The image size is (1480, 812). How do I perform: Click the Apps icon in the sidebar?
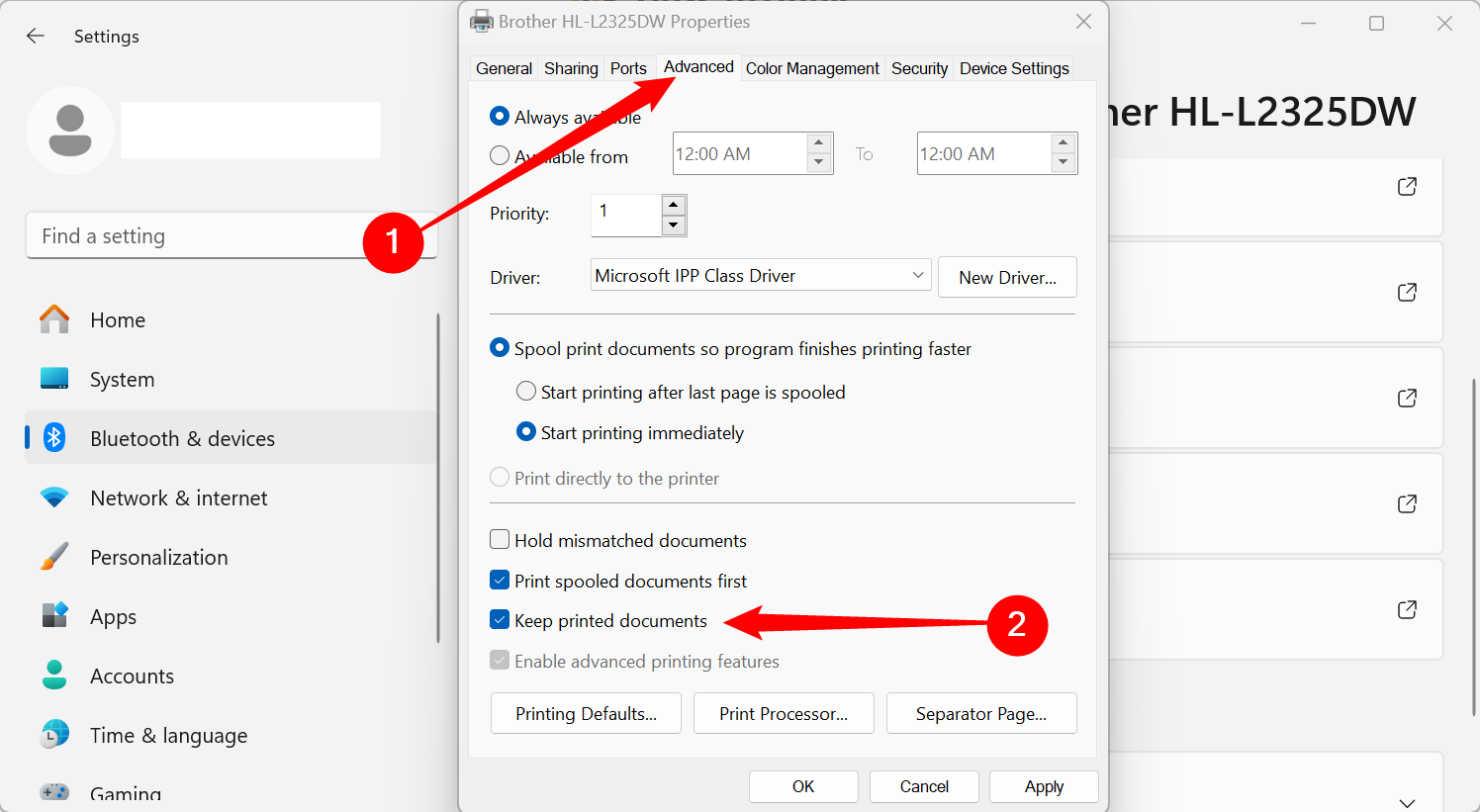click(x=53, y=615)
